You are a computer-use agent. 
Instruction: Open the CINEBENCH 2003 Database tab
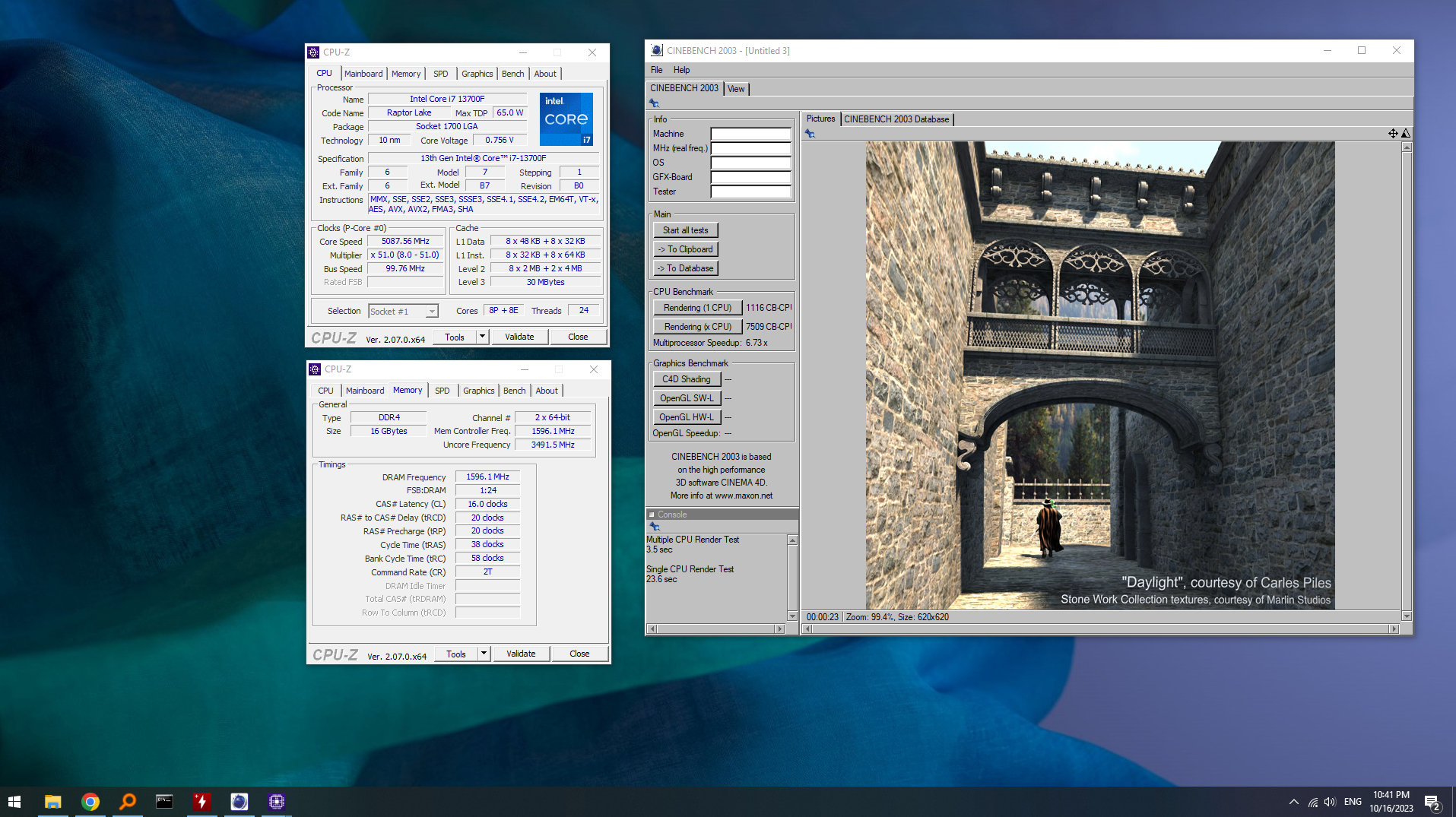click(x=896, y=119)
